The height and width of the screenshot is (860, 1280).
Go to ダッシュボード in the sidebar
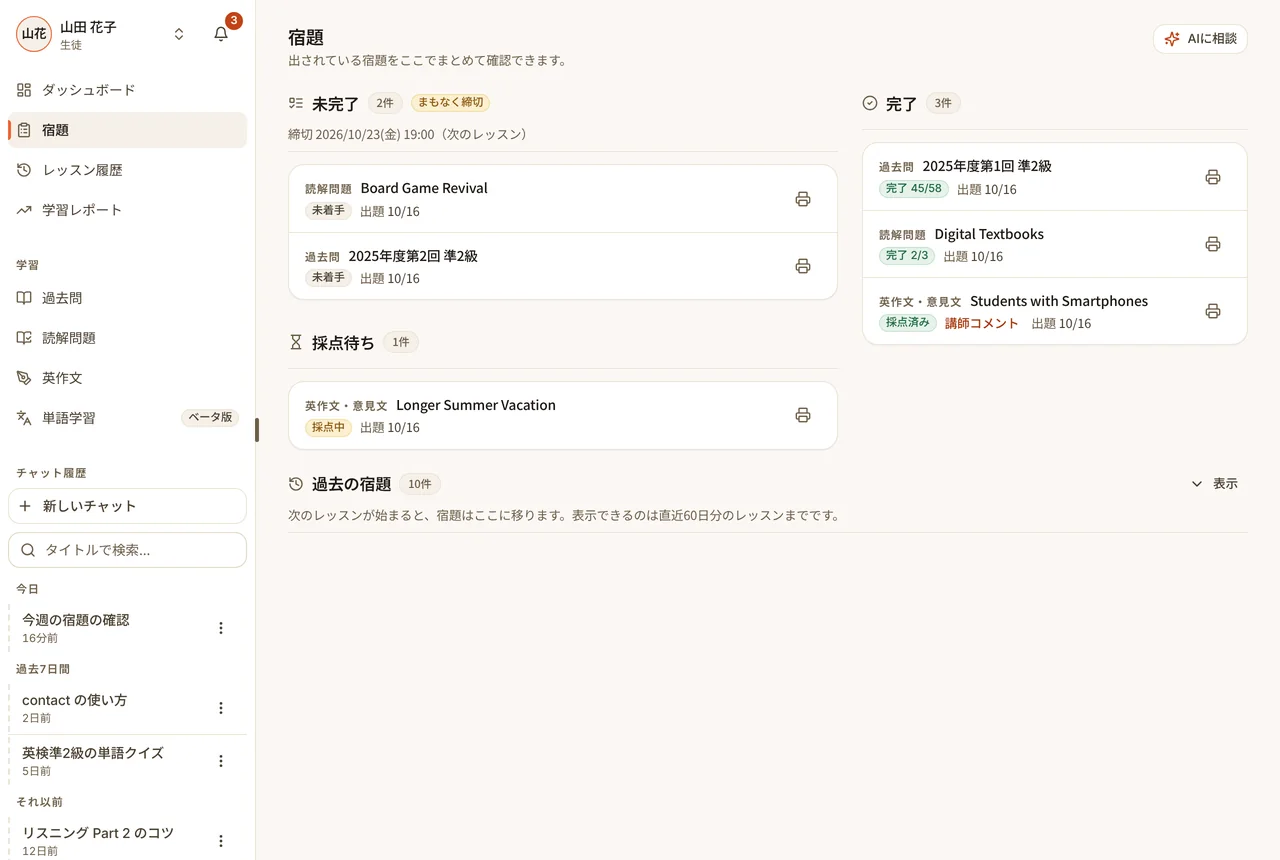pyautogui.click(x=127, y=90)
